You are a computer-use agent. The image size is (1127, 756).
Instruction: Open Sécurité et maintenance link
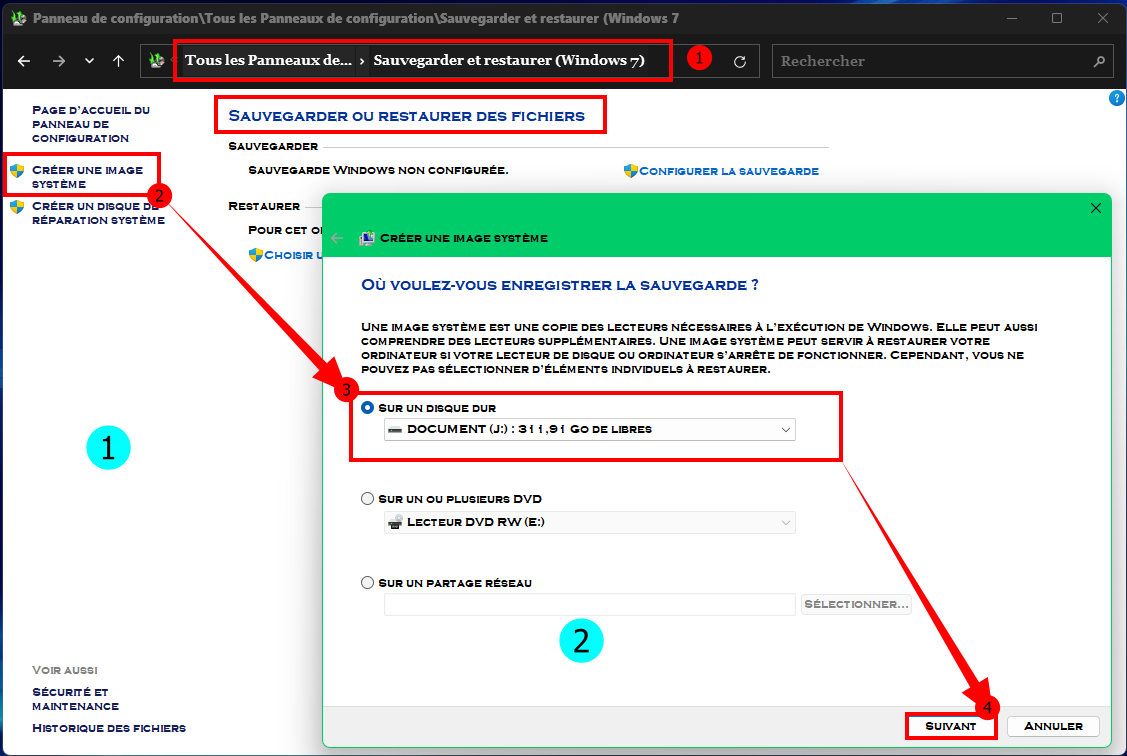[75, 699]
